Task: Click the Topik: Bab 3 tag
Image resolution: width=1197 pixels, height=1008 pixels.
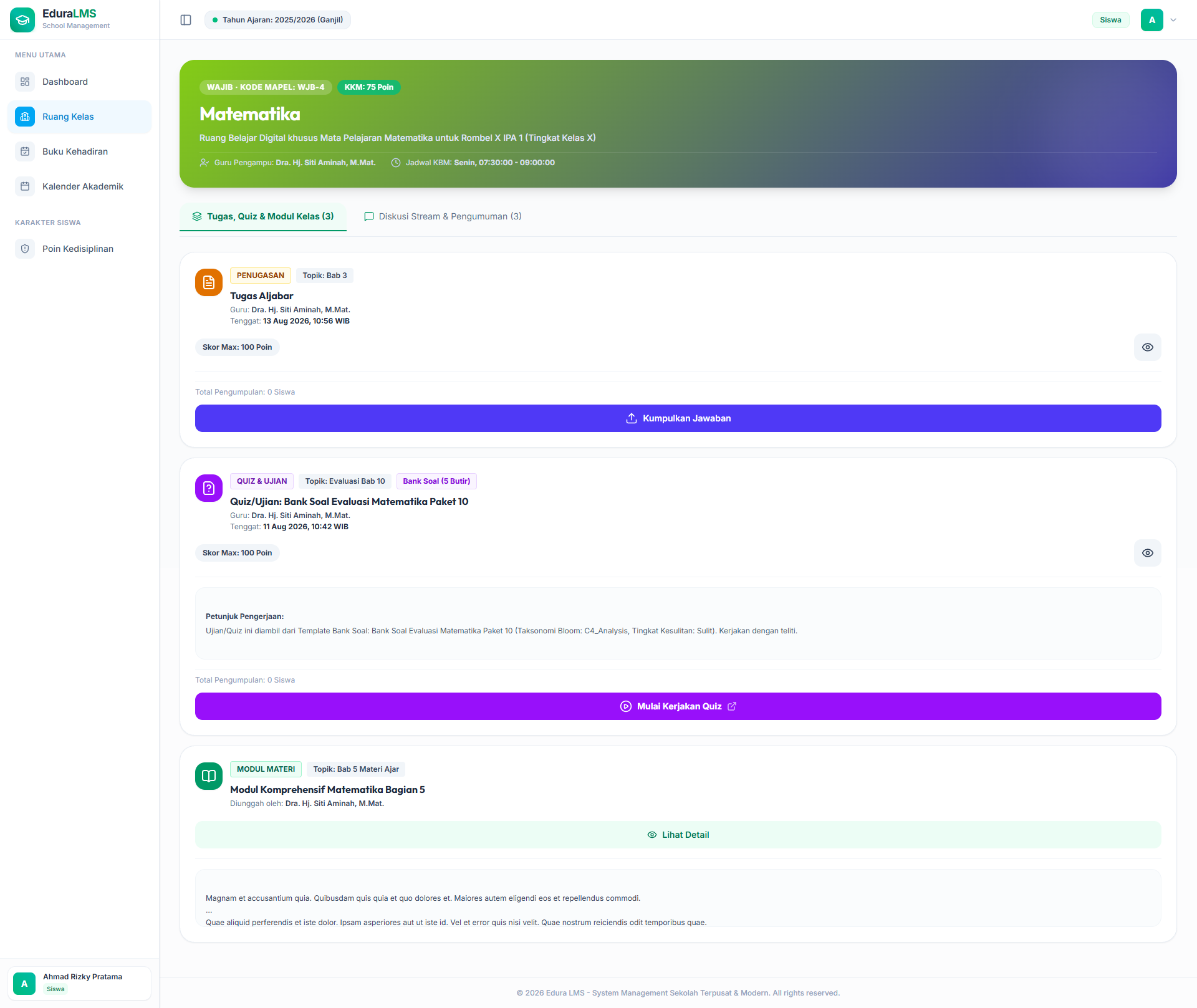Action: [x=325, y=276]
